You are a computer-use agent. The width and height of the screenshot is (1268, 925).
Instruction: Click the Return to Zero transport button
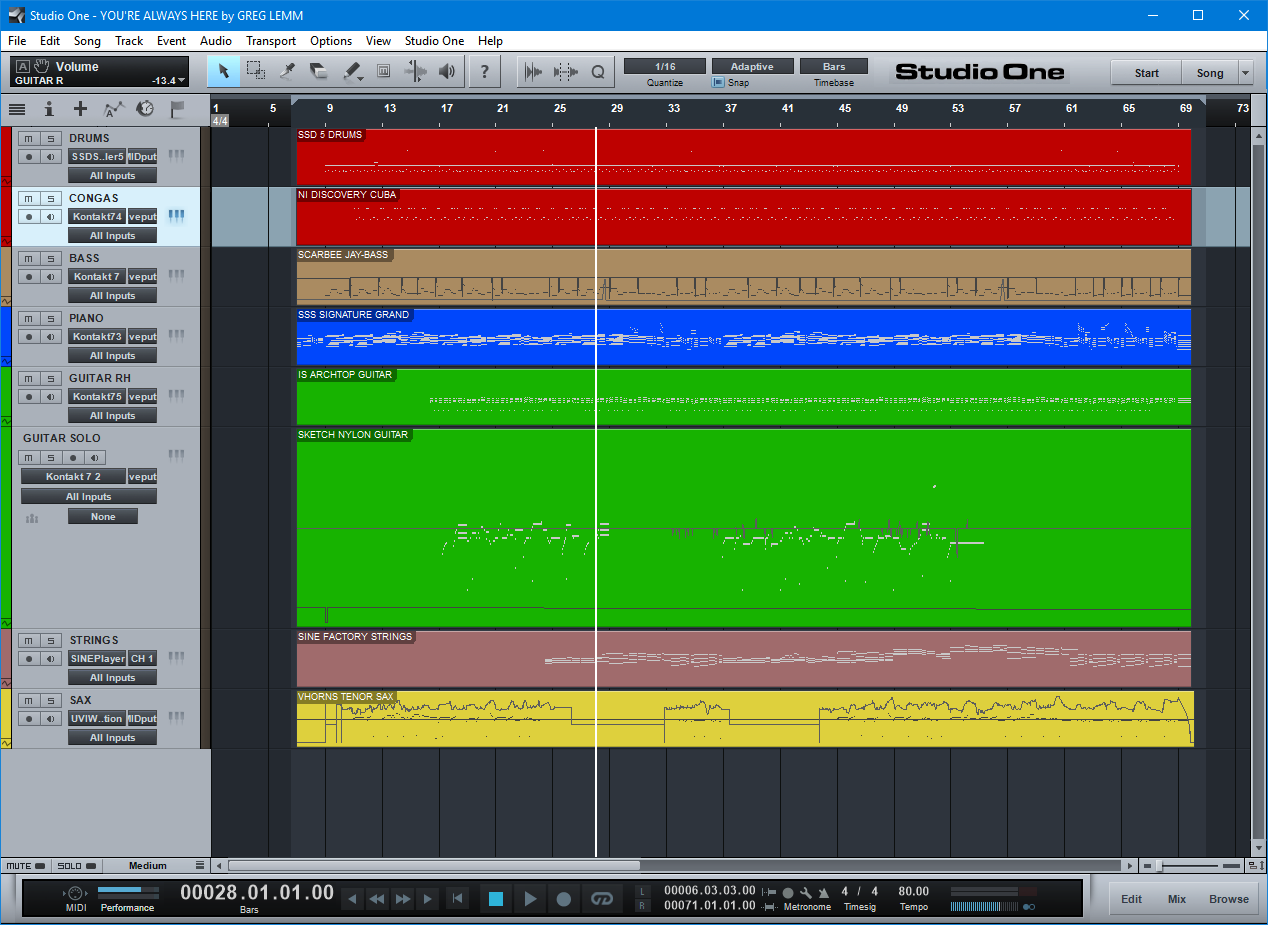click(x=457, y=899)
